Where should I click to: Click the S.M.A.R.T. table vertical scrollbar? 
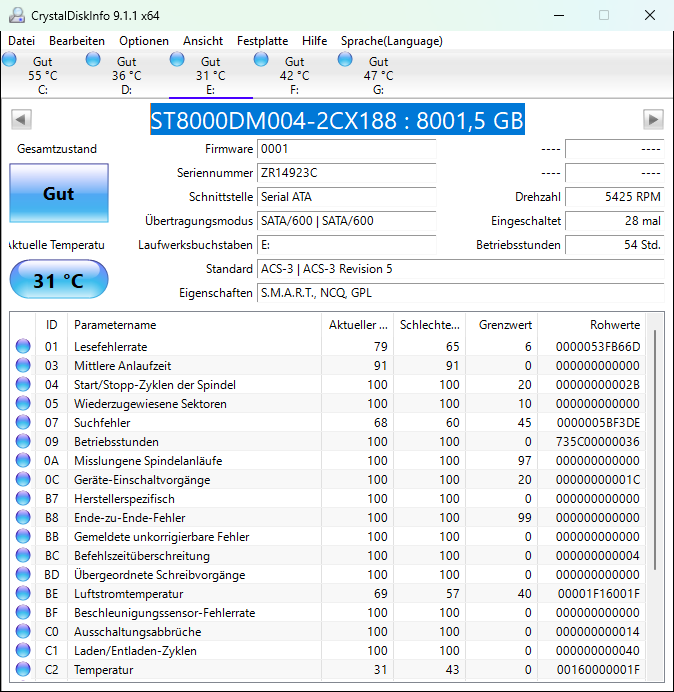[x=655, y=449]
